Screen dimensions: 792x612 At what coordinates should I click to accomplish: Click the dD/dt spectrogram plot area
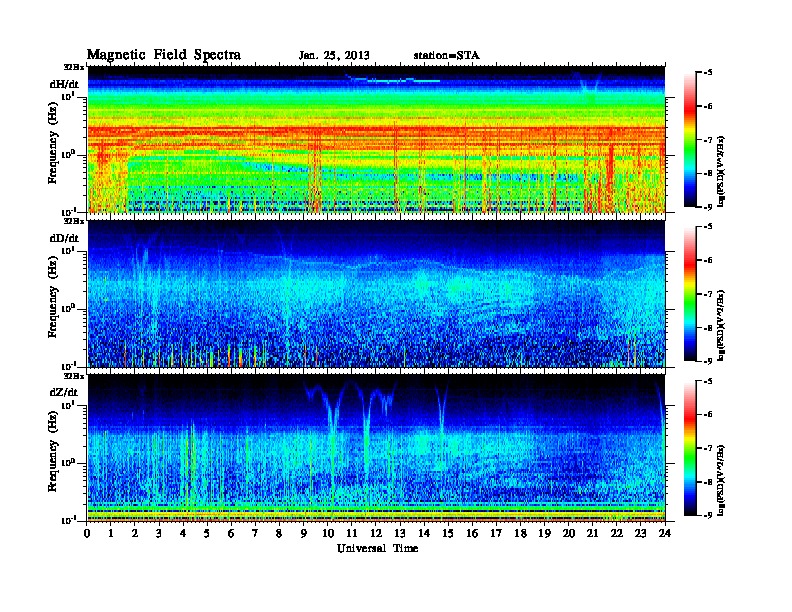pos(376,293)
